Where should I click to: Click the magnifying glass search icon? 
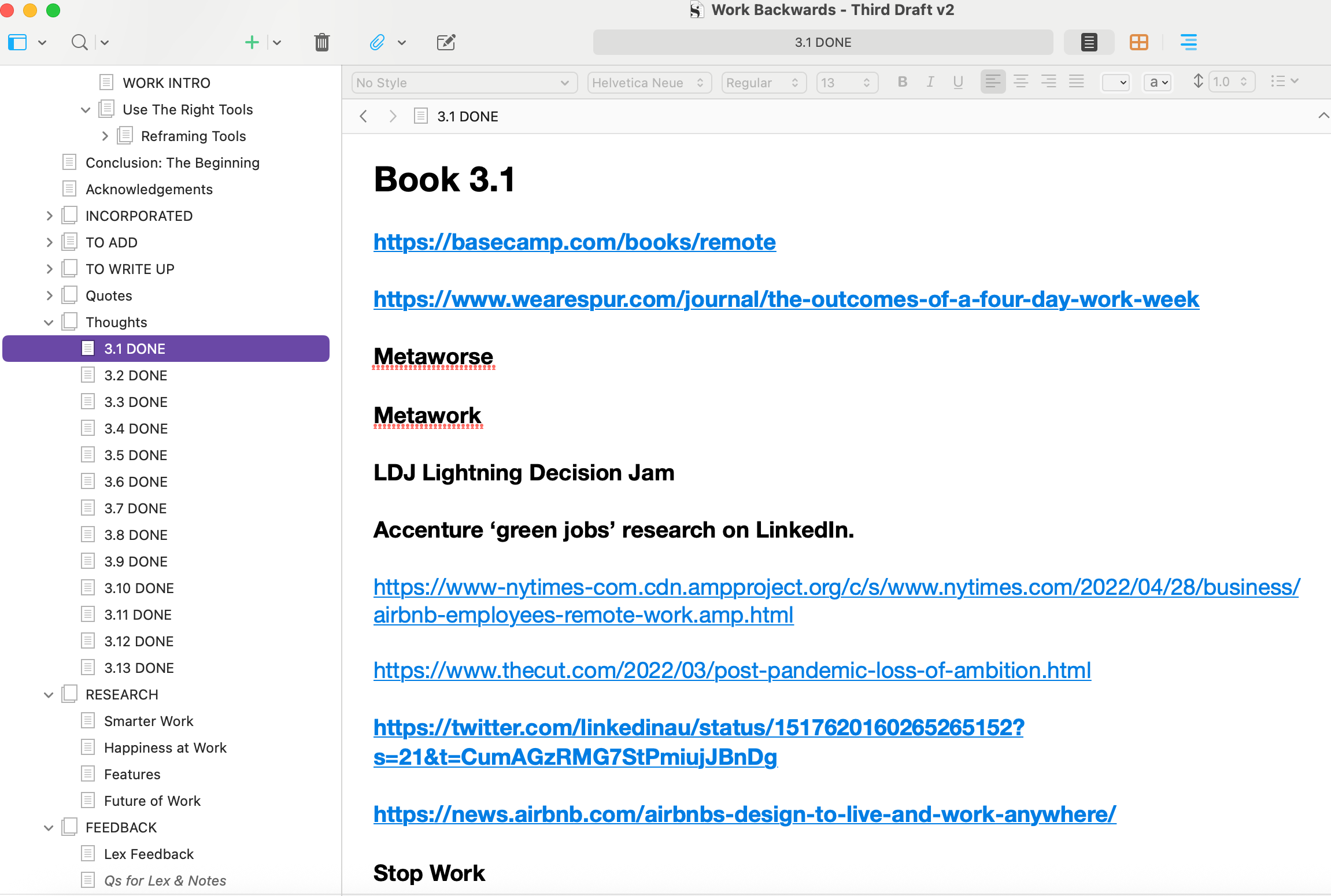tap(79, 42)
